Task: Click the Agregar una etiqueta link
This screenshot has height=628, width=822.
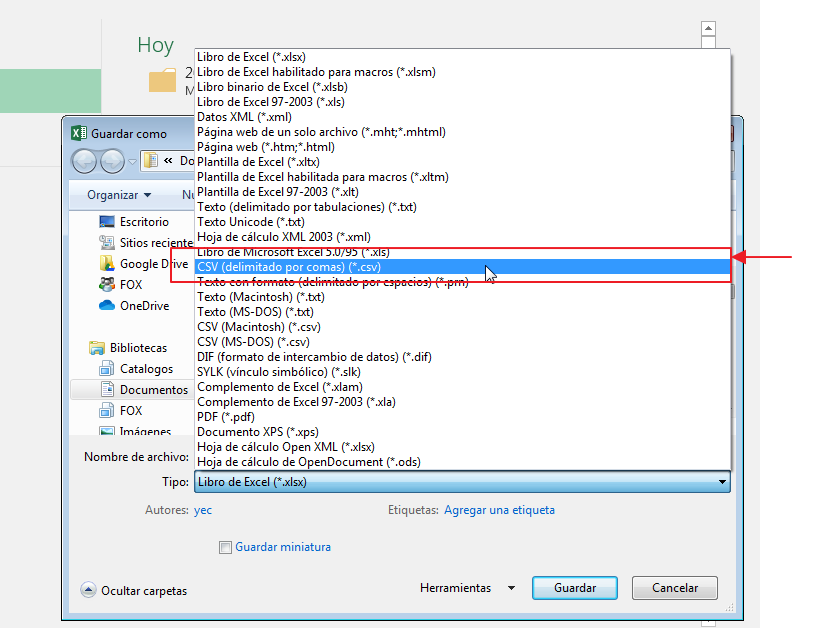Action: 499,510
